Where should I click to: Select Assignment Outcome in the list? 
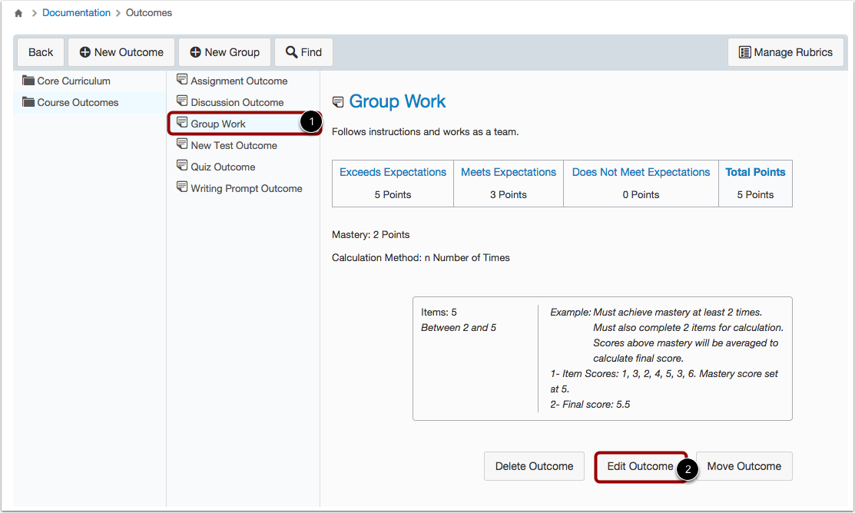click(239, 81)
